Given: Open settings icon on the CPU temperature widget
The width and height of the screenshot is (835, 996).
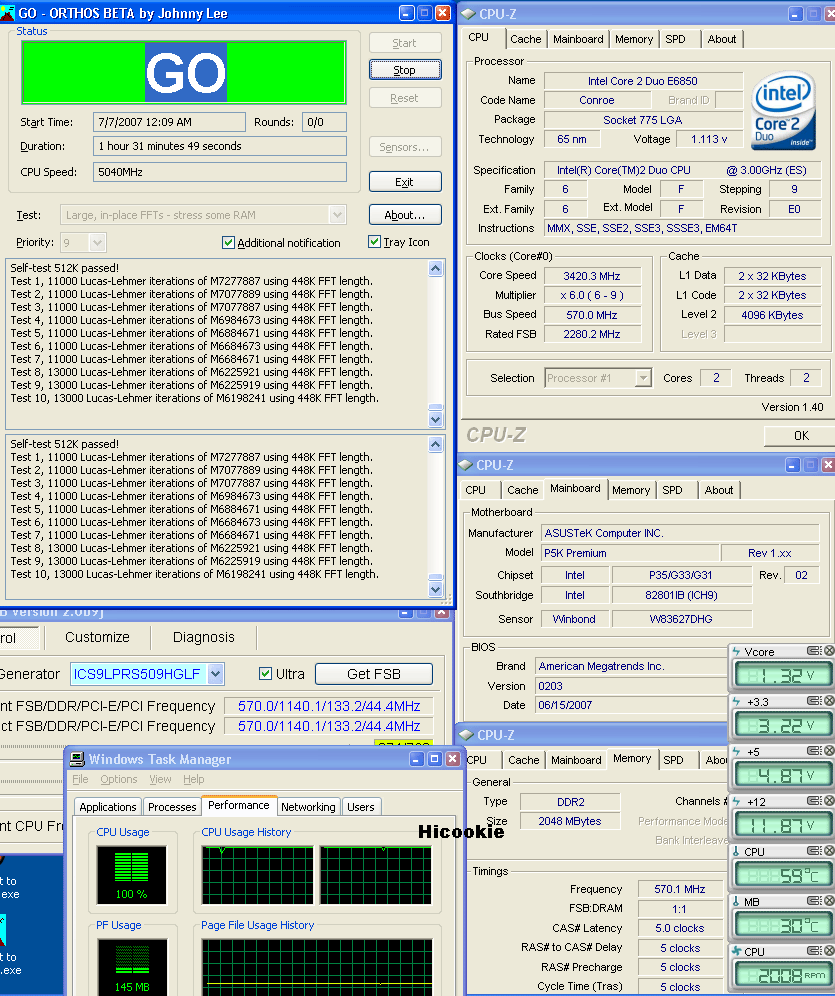Looking at the screenshot, I should 815,851.
